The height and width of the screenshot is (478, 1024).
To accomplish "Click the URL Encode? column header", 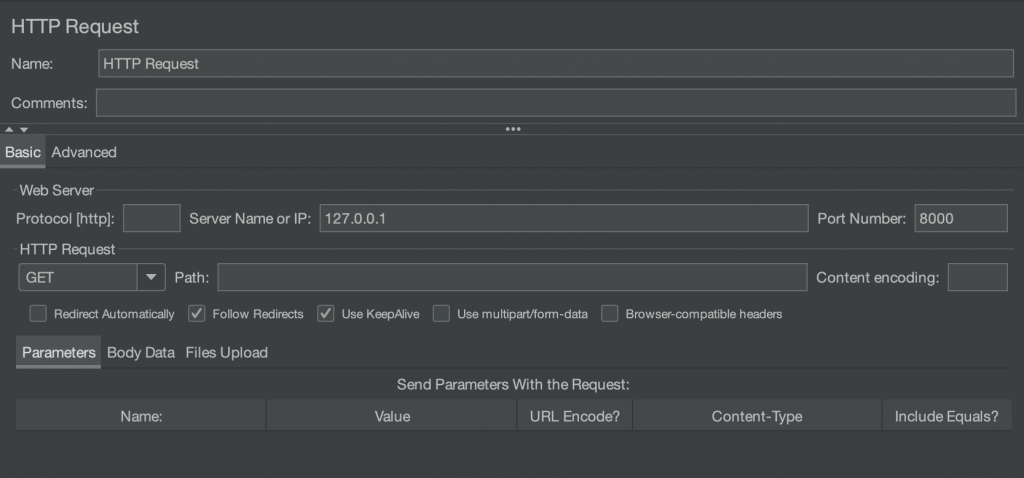I will click(x=575, y=416).
